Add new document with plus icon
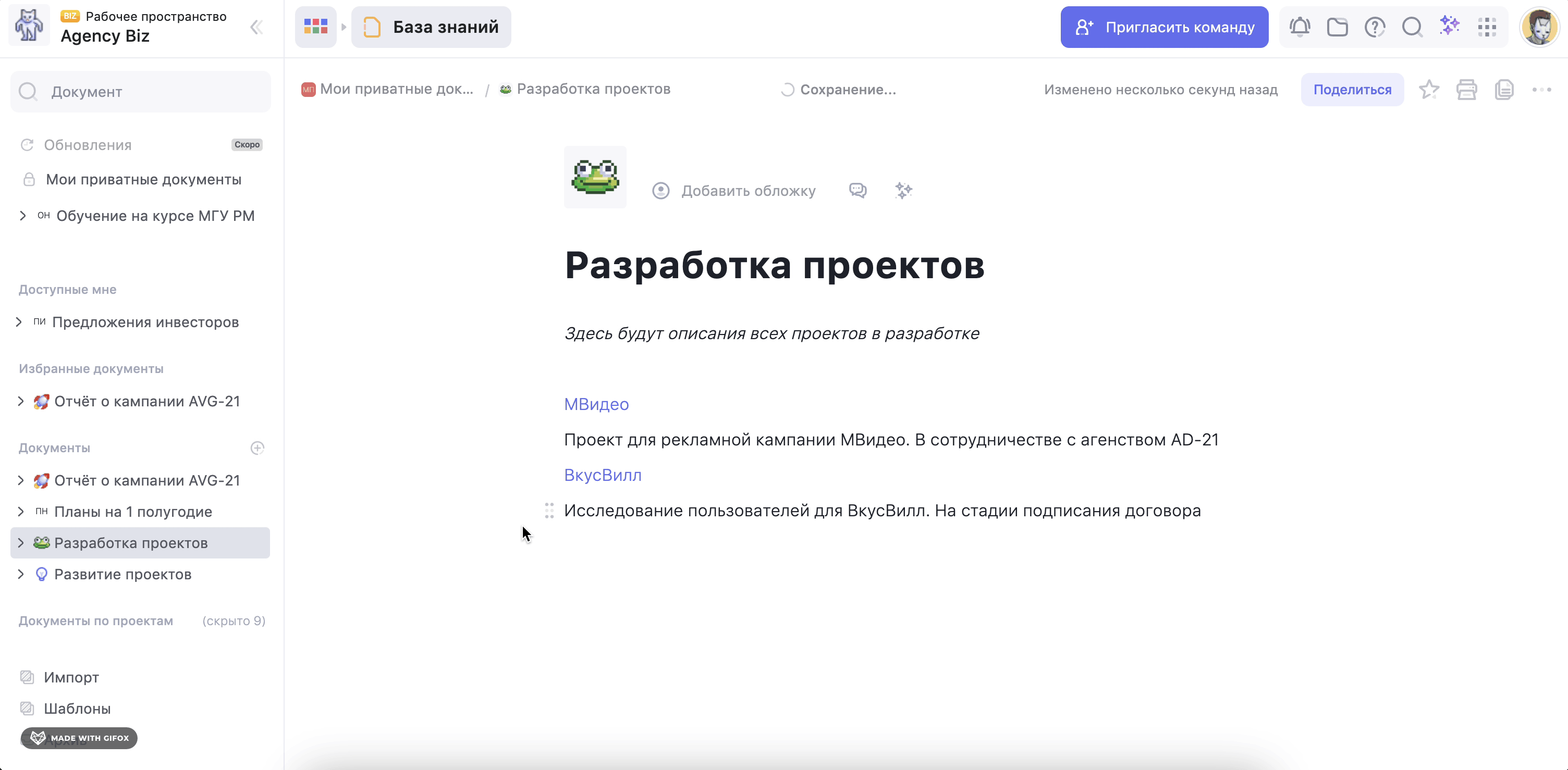1568x770 pixels. pyautogui.click(x=258, y=448)
